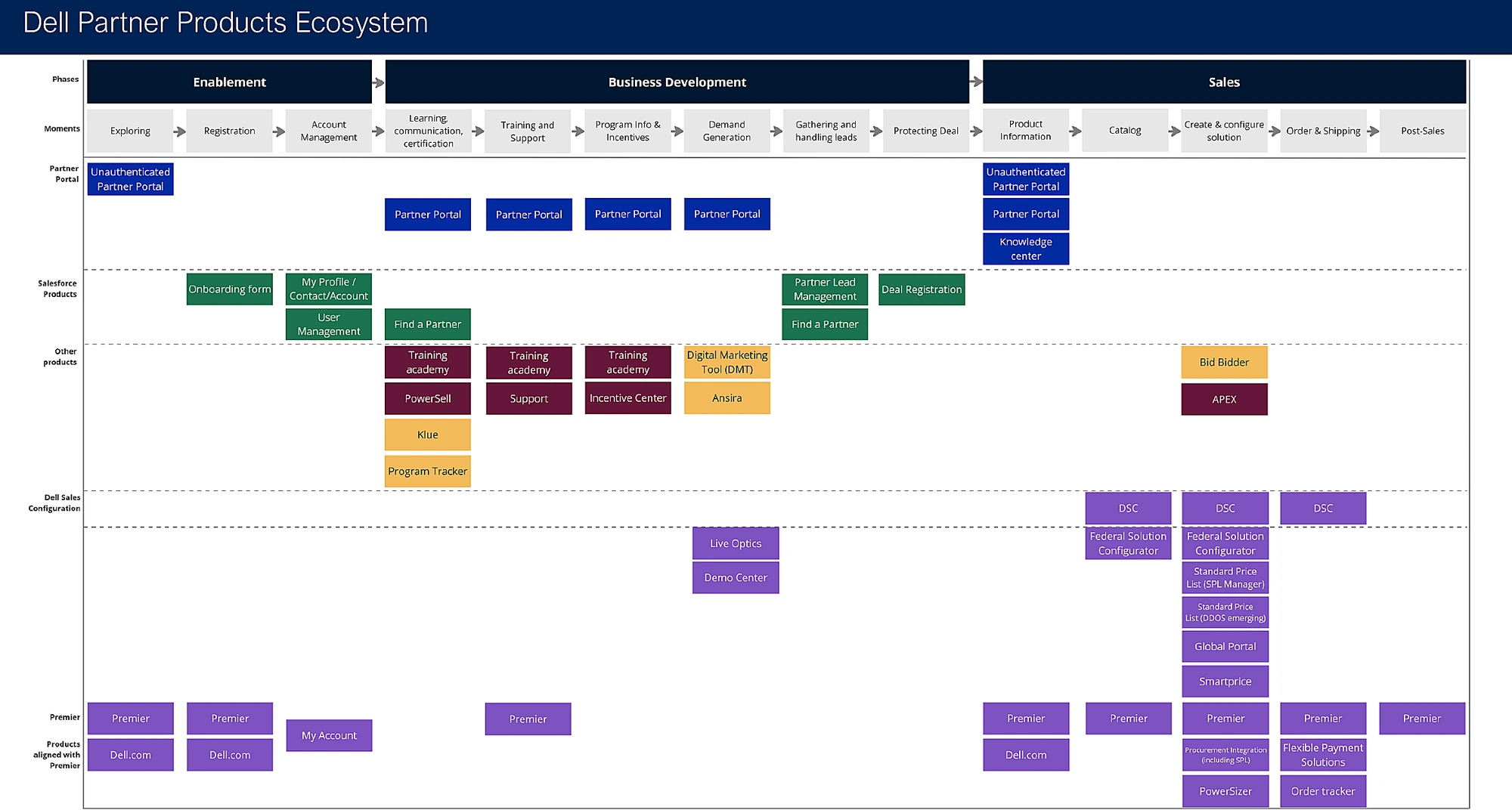The width and height of the screenshot is (1512, 810).
Task: Select My Profile / Contact/Account box
Action: point(329,289)
